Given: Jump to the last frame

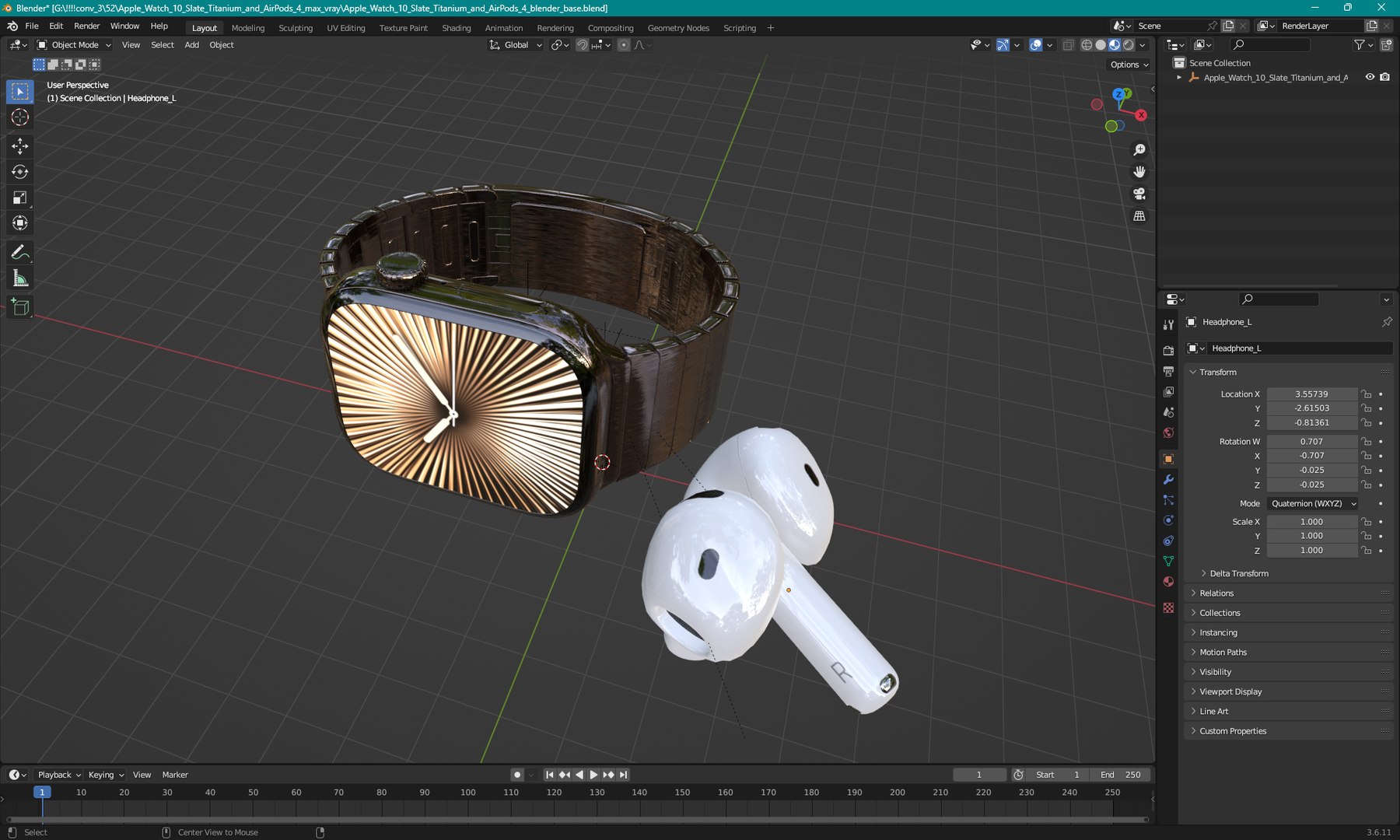Looking at the screenshot, I should (x=623, y=775).
